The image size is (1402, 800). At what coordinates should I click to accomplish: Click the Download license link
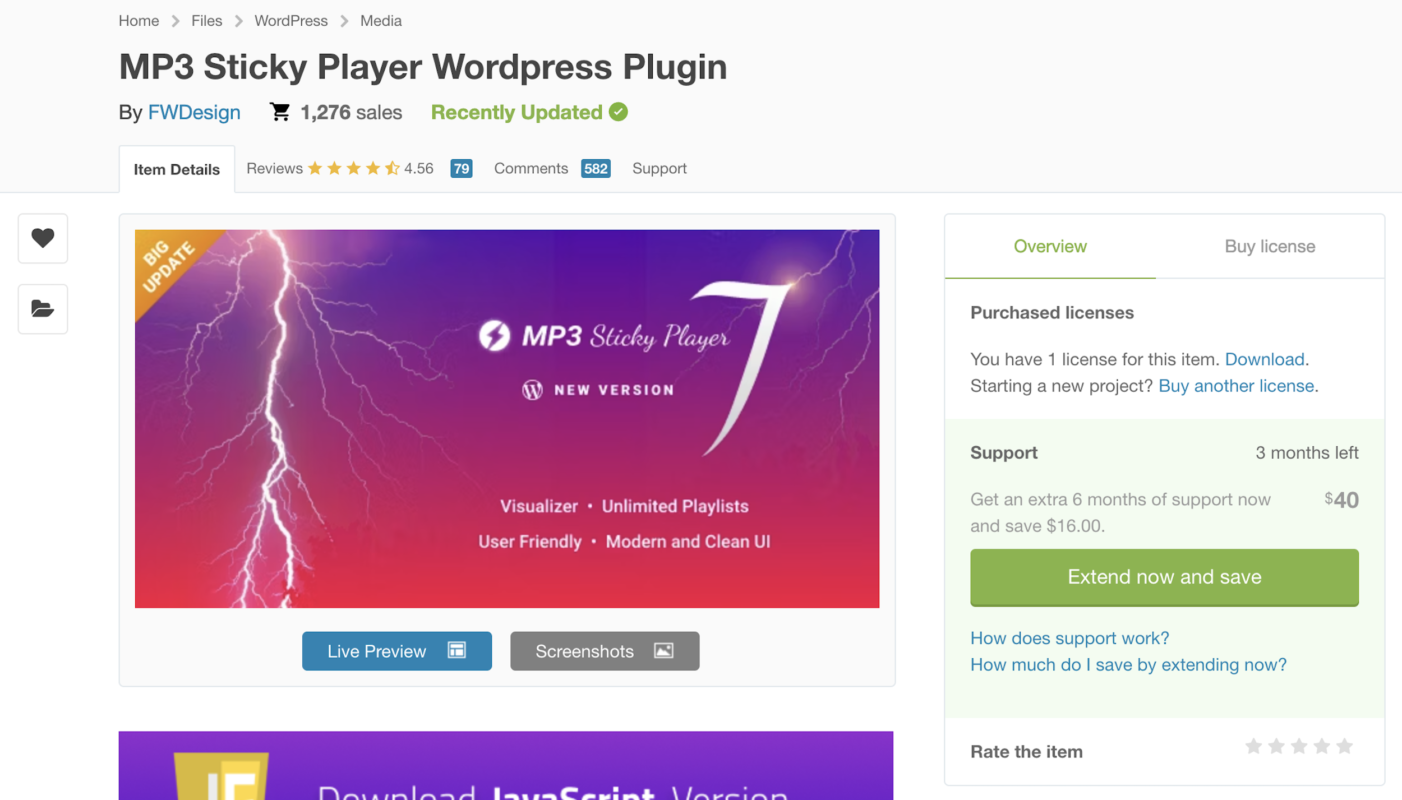point(1264,359)
